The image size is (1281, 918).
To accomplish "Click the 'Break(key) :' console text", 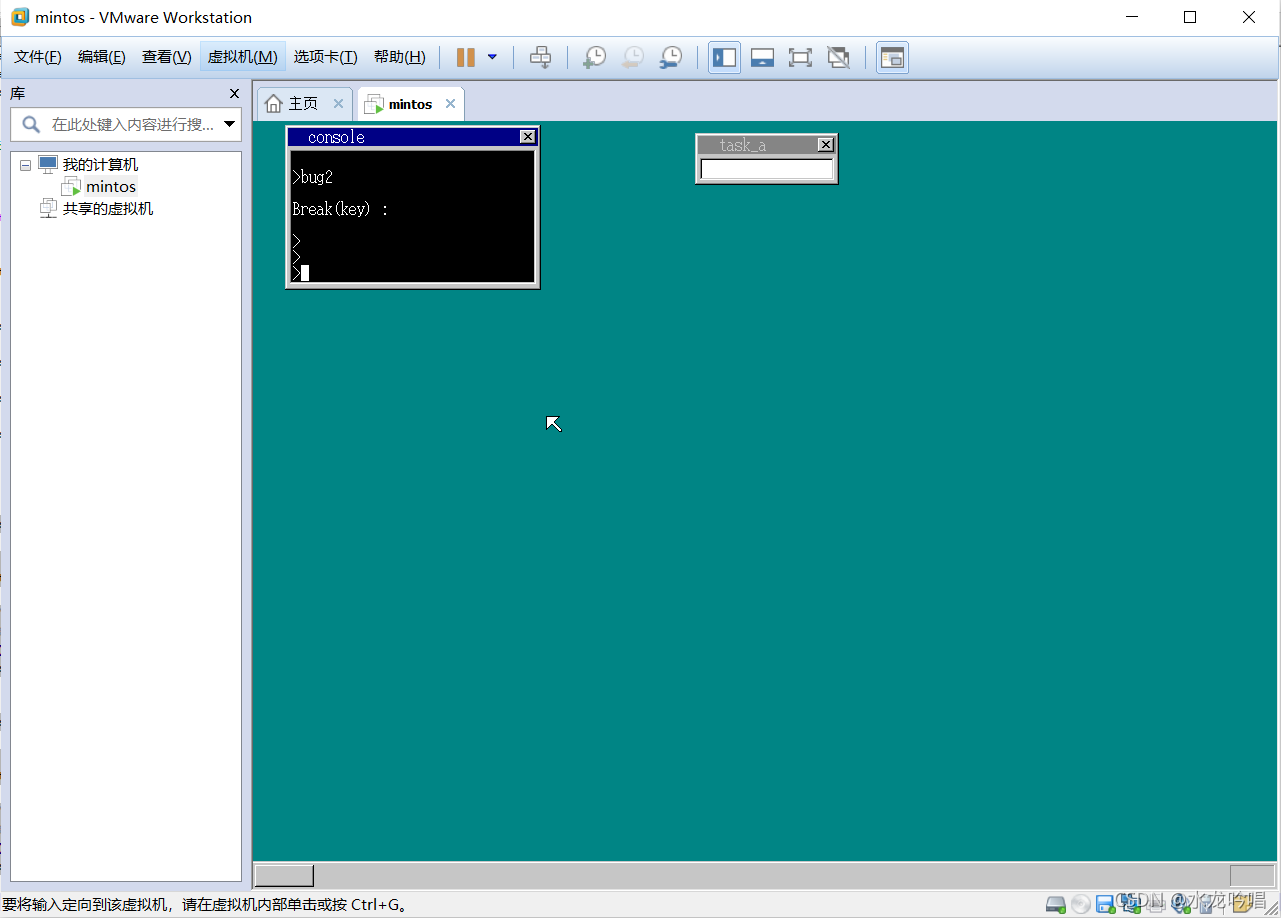I will point(340,209).
